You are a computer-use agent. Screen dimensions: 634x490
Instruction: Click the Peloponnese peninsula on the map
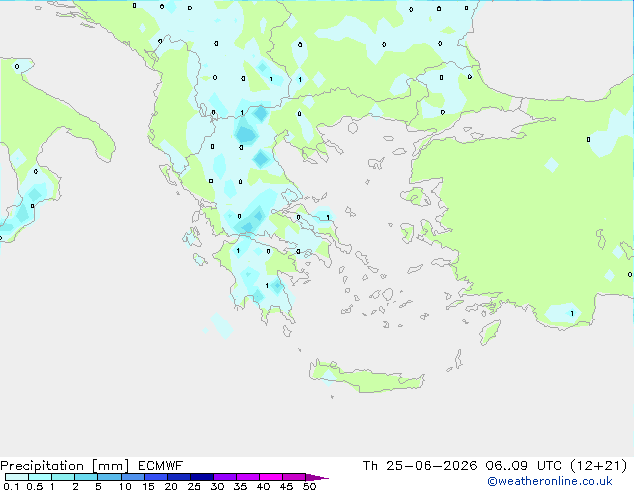click(x=263, y=275)
